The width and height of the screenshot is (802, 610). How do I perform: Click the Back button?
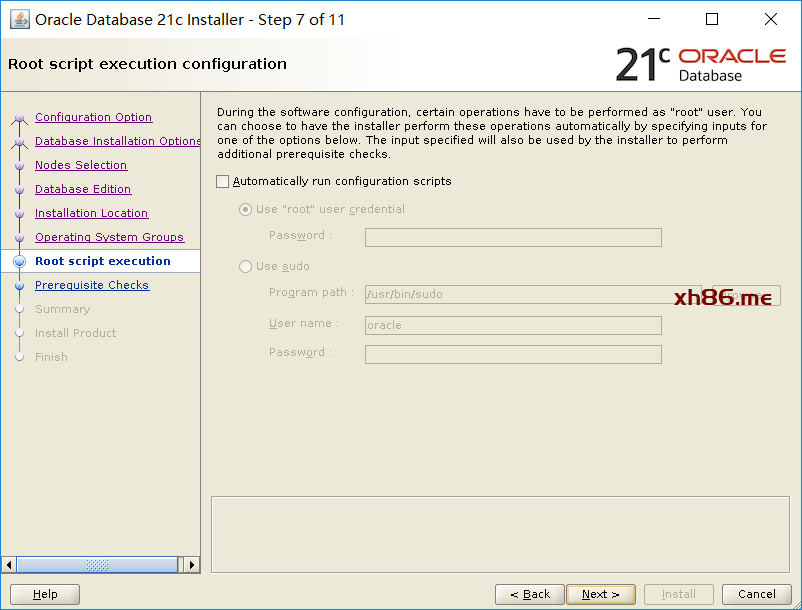point(530,594)
